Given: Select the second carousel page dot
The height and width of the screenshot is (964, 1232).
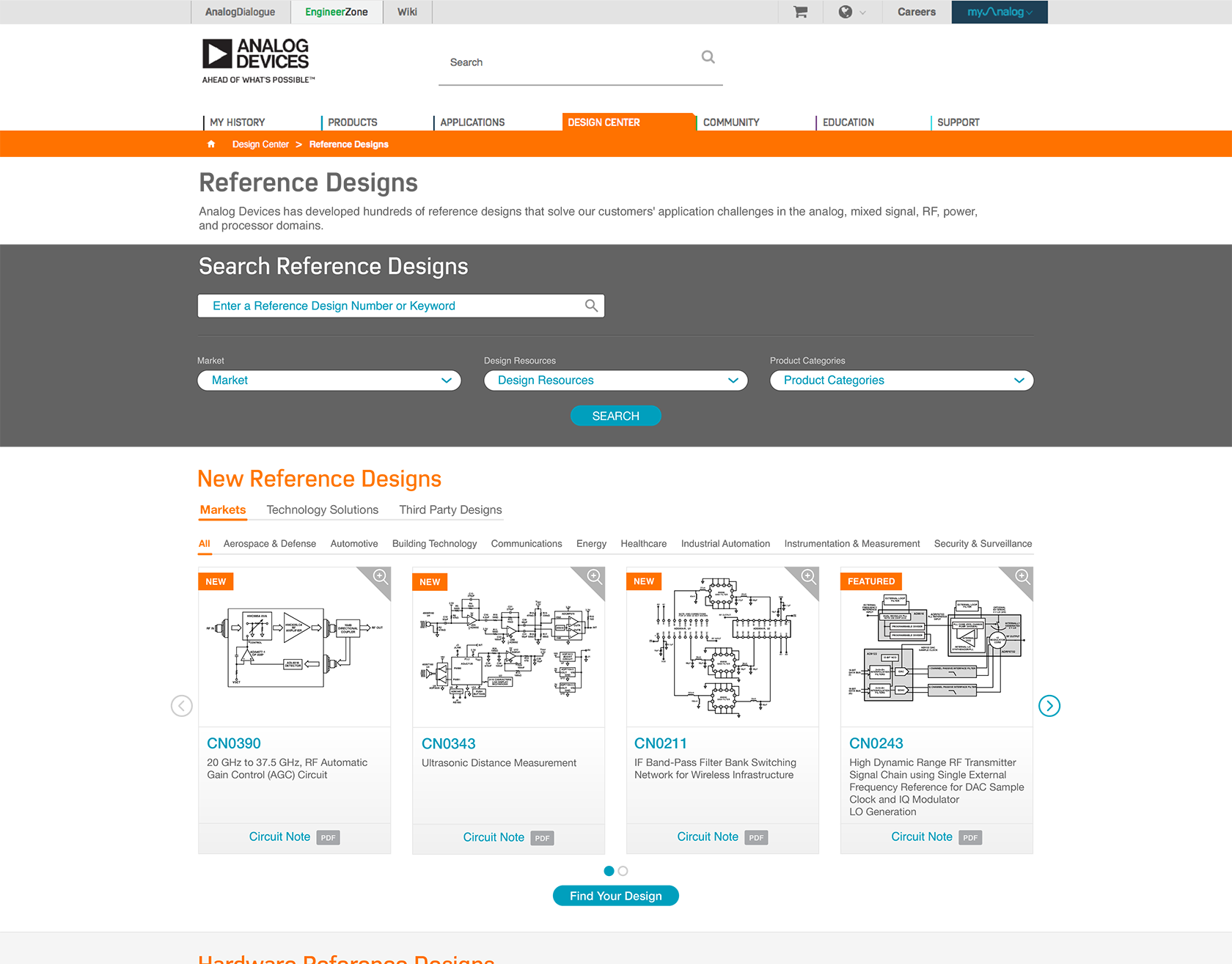Looking at the screenshot, I should 623,871.
